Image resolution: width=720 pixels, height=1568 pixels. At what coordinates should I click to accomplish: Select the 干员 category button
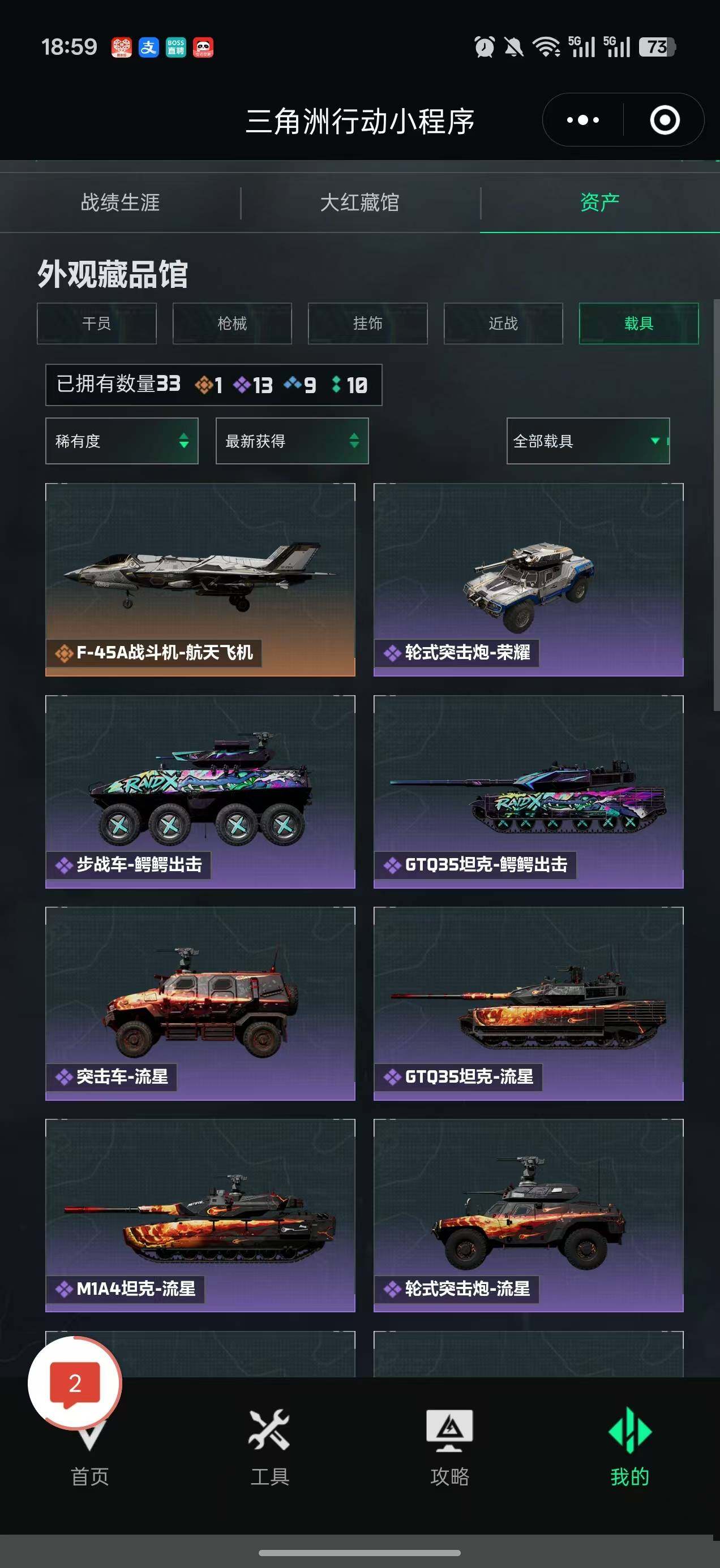click(x=97, y=323)
